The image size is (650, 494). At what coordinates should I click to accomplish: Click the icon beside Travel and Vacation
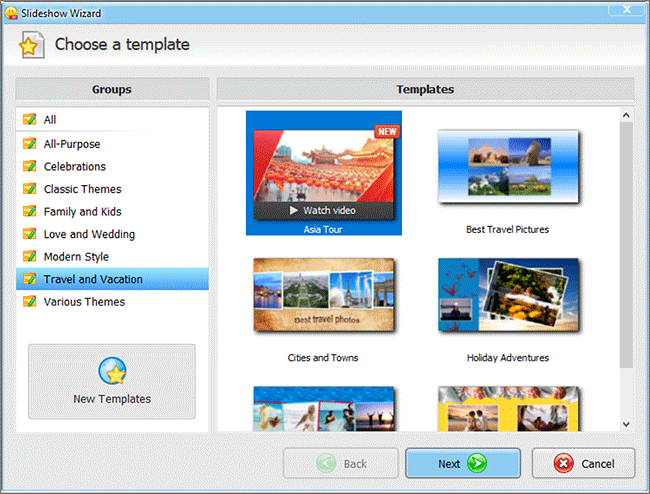click(29, 279)
